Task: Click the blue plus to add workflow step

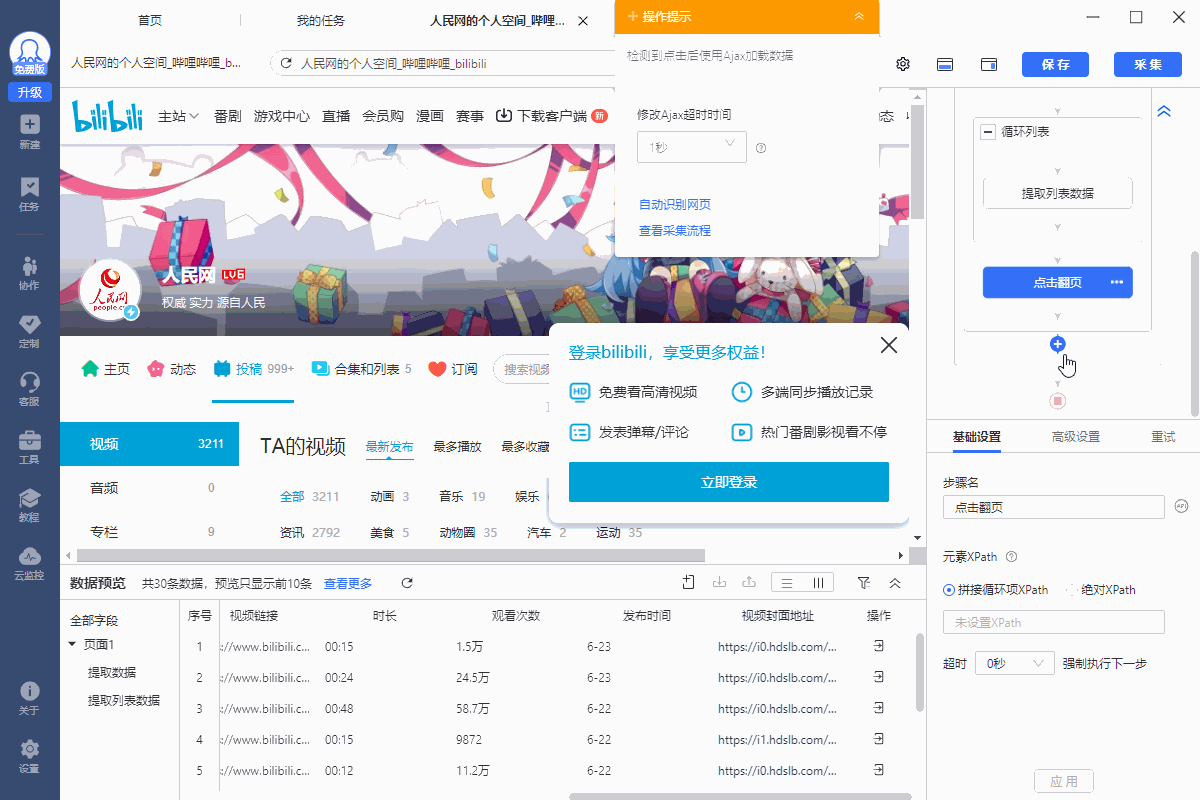Action: point(1058,344)
